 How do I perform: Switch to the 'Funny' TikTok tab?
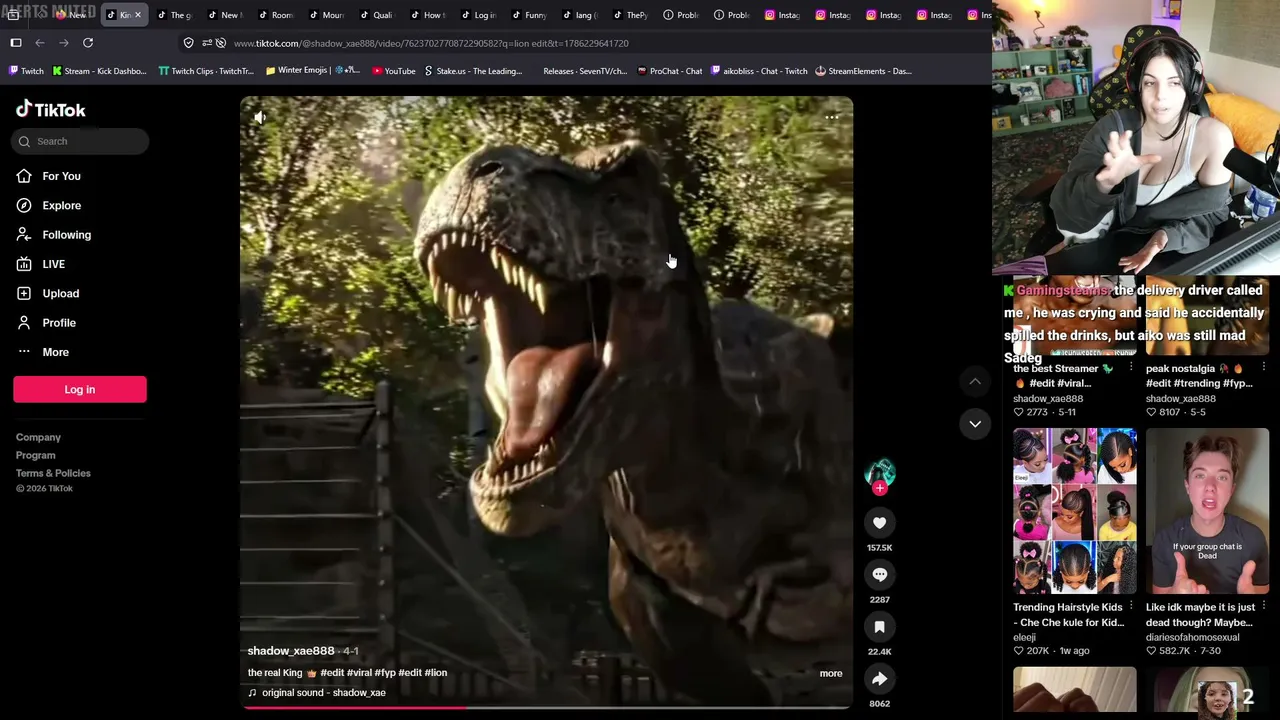[528, 15]
